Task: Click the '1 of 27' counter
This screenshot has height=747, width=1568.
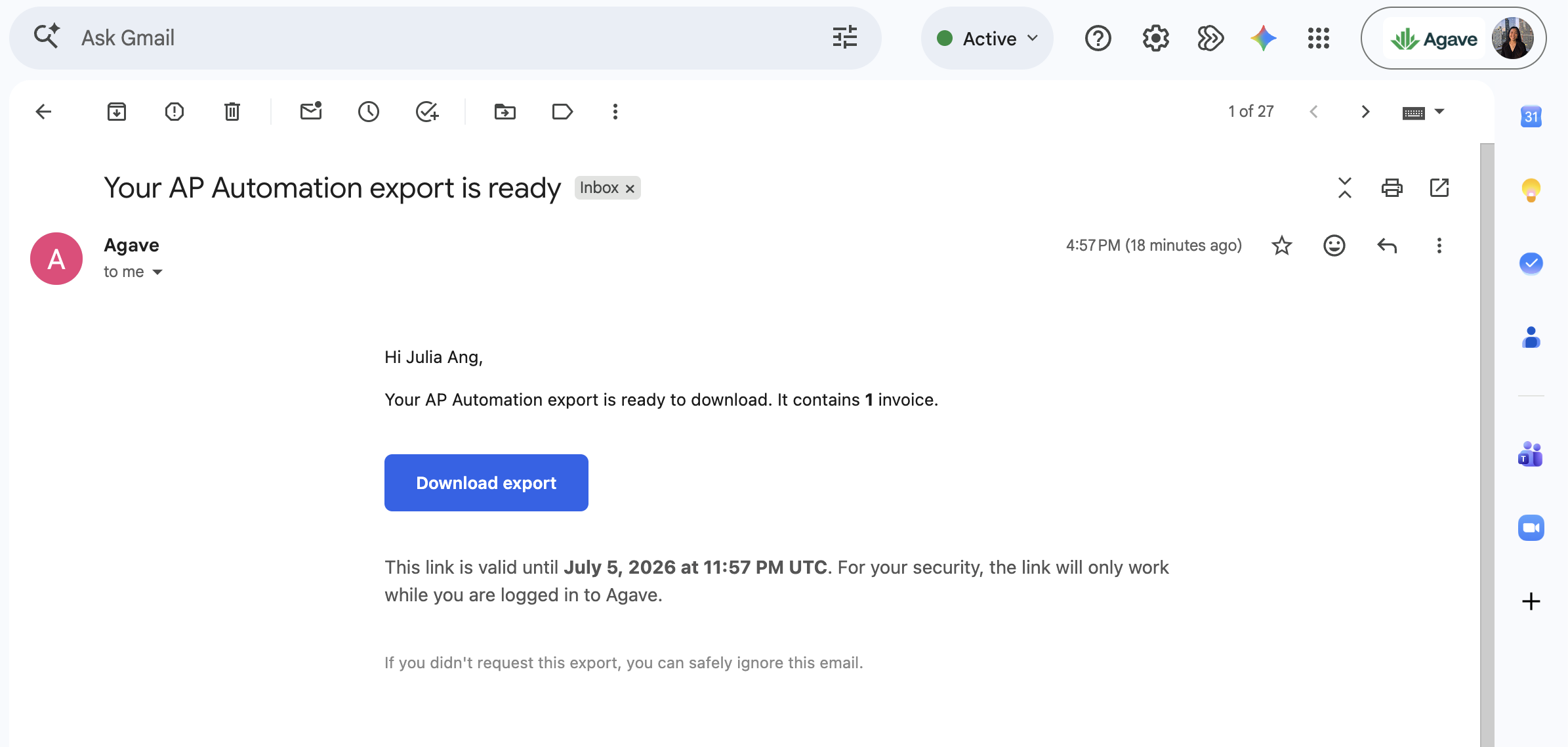Action: click(x=1251, y=112)
